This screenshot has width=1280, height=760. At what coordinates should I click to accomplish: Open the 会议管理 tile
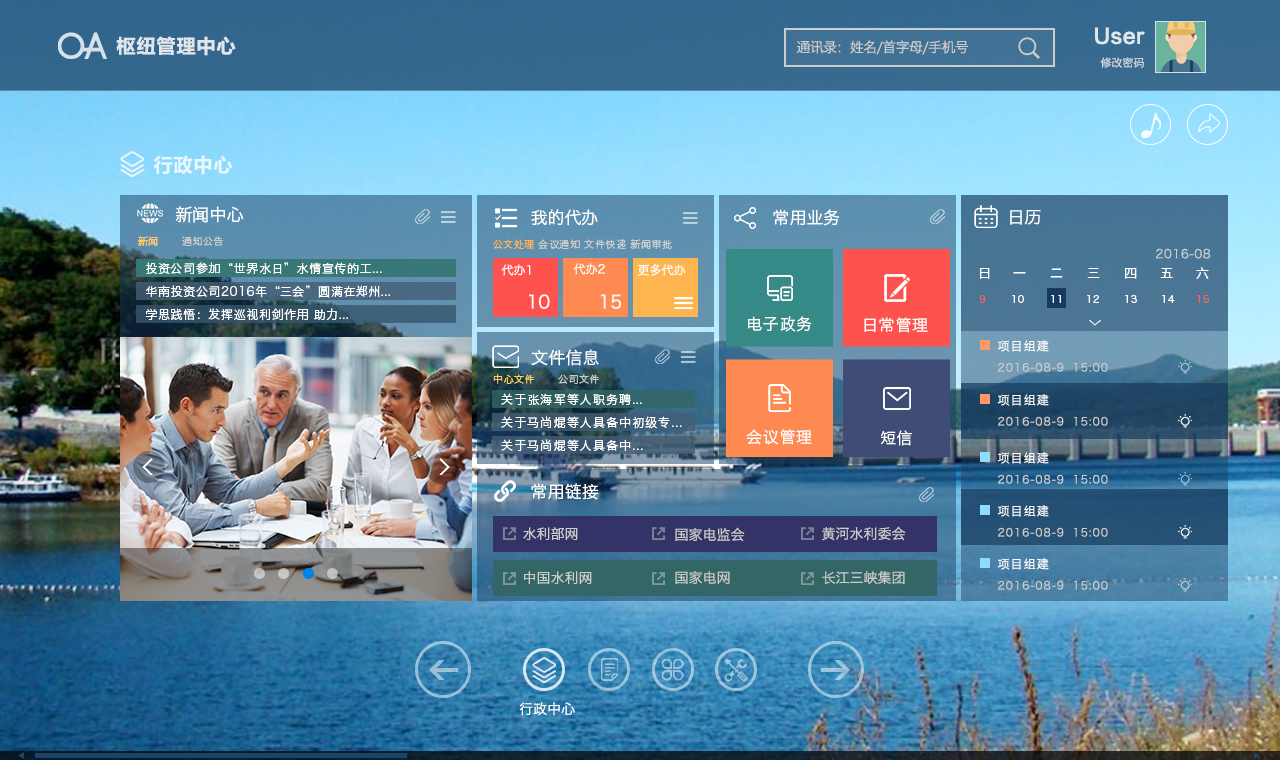tap(779, 408)
